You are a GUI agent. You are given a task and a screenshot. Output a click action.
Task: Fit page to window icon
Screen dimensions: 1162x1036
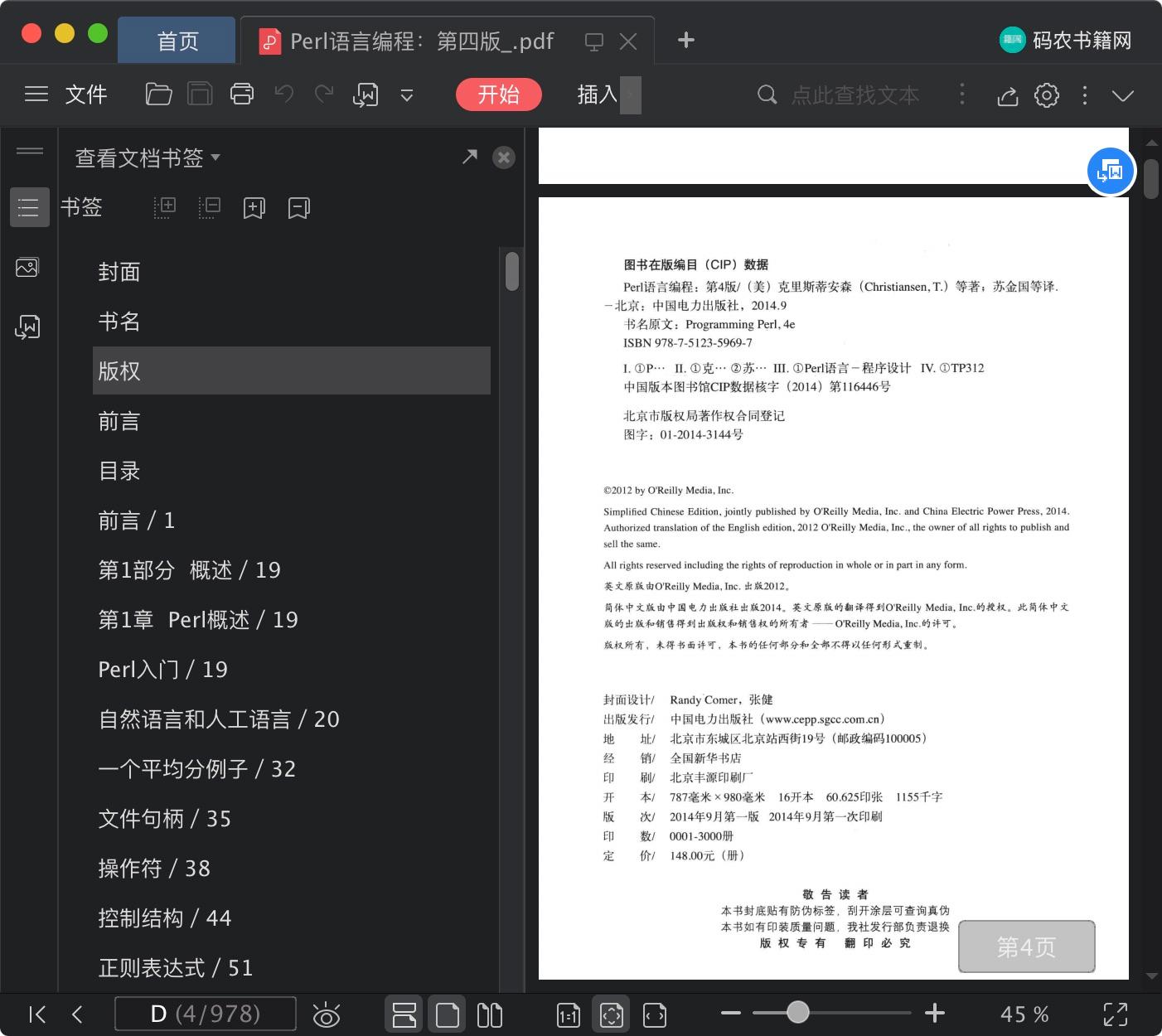click(x=612, y=1014)
